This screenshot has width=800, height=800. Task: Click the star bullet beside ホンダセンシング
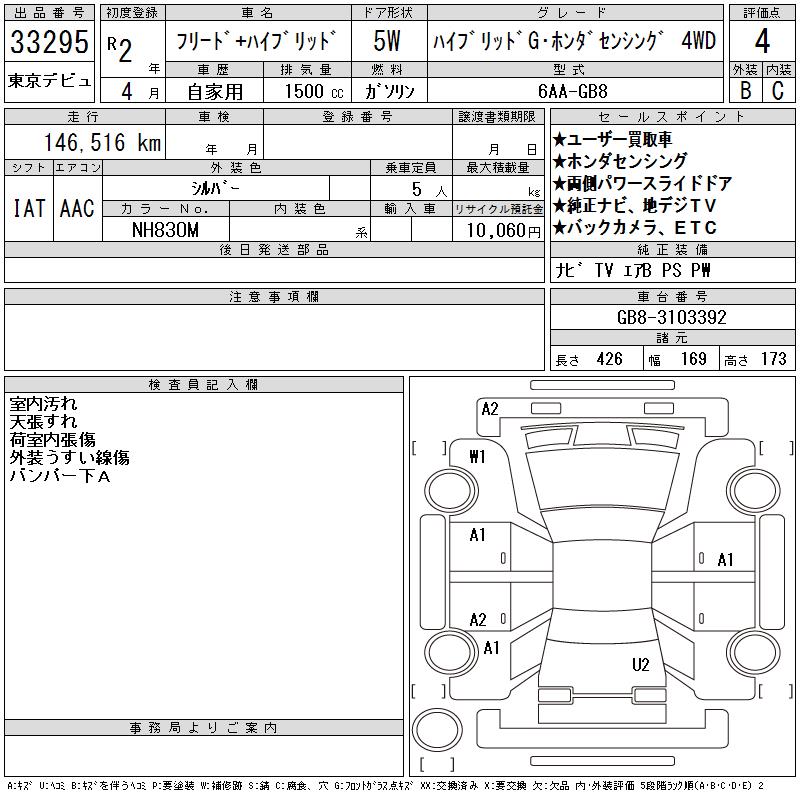559,161
